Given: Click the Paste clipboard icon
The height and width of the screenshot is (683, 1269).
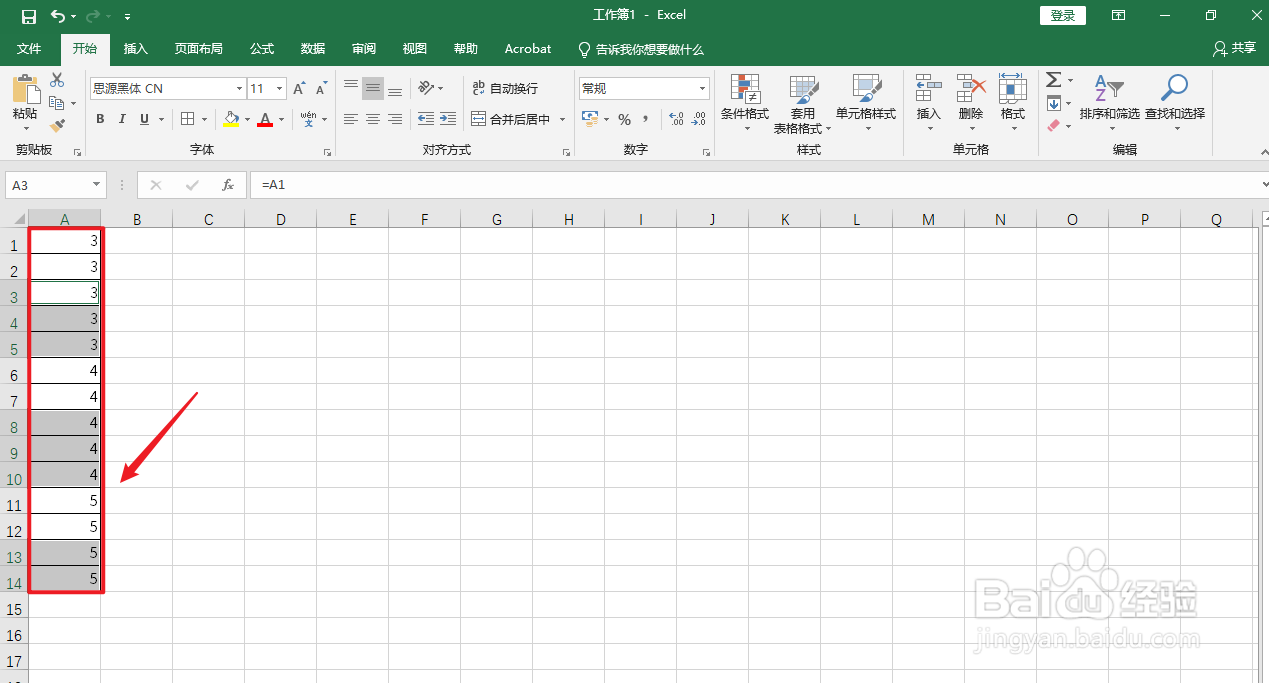Looking at the screenshot, I should click(25, 89).
